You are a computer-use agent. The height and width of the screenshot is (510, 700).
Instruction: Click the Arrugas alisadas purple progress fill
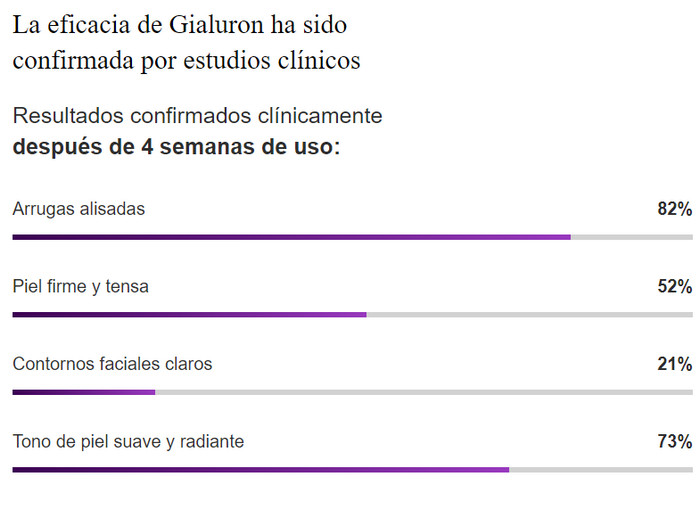(x=290, y=237)
